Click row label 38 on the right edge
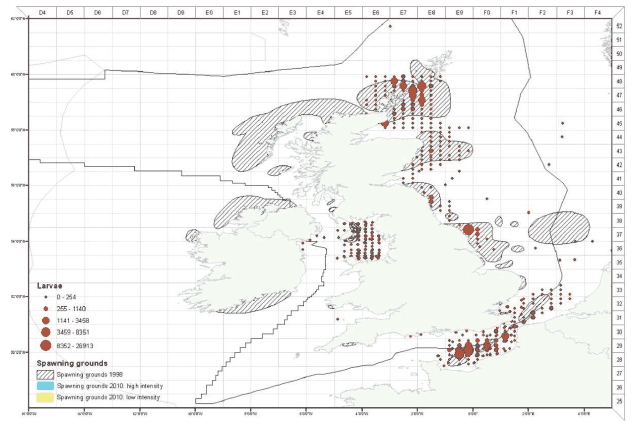634x428 pixels. point(619,221)
